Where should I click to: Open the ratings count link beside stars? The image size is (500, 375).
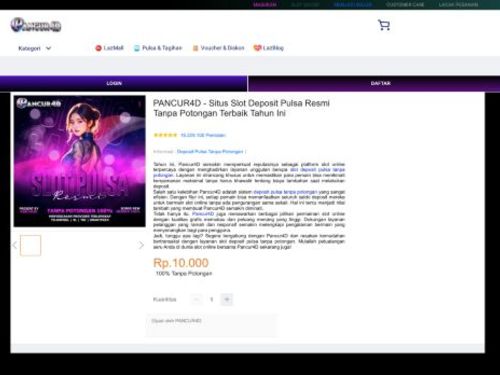point(203,135)
